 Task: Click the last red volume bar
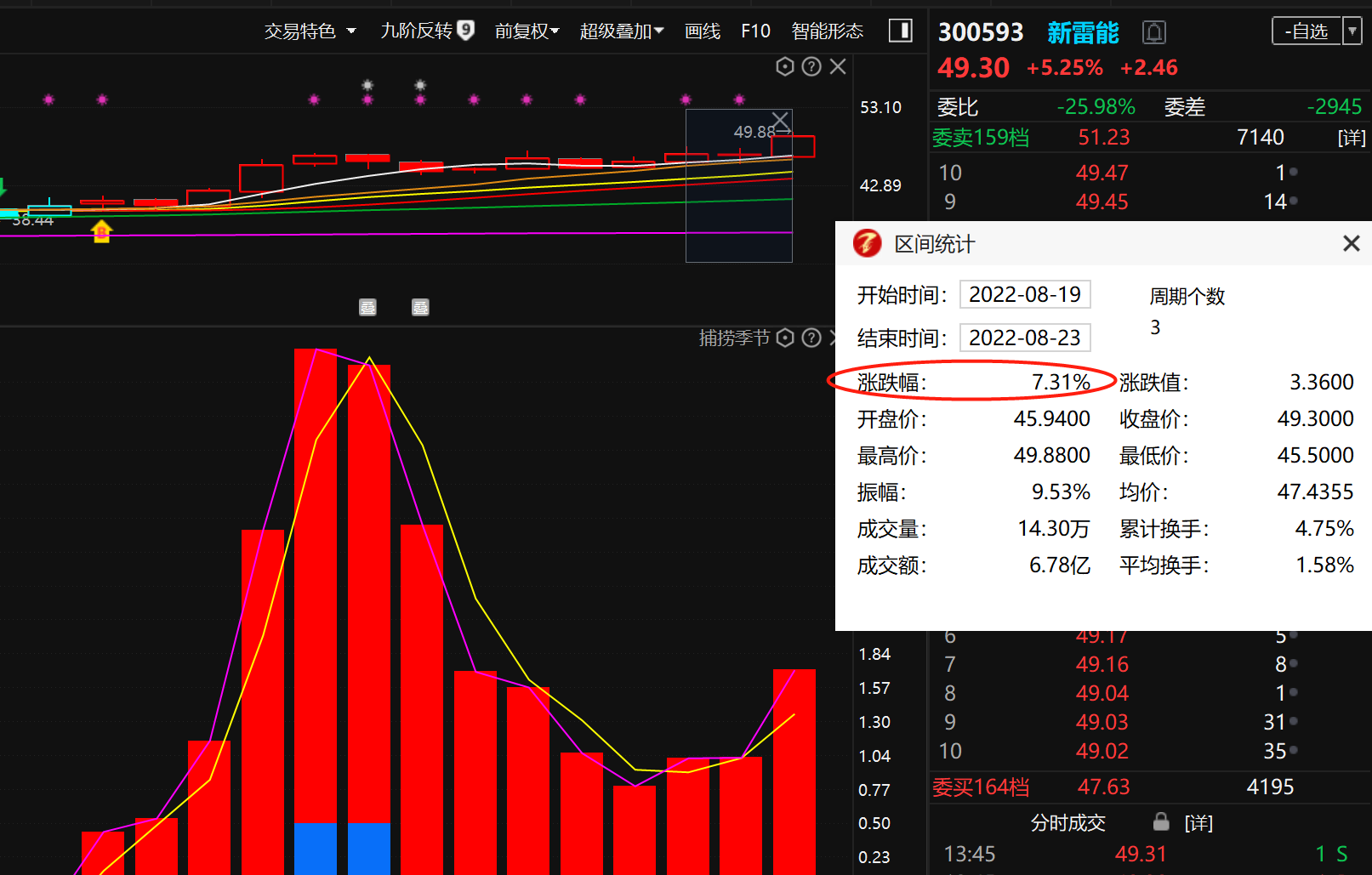pyautogui.click(x=794, y=771)
